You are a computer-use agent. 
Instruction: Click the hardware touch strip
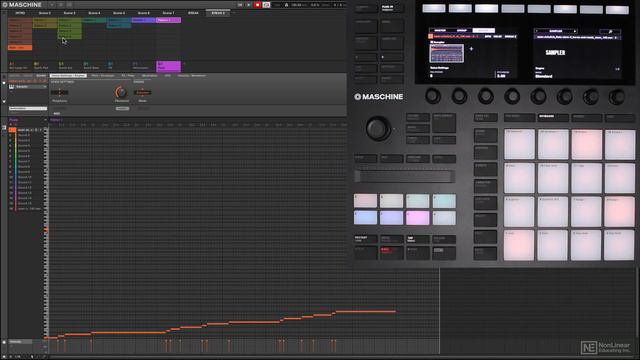(x=404, y=176)
